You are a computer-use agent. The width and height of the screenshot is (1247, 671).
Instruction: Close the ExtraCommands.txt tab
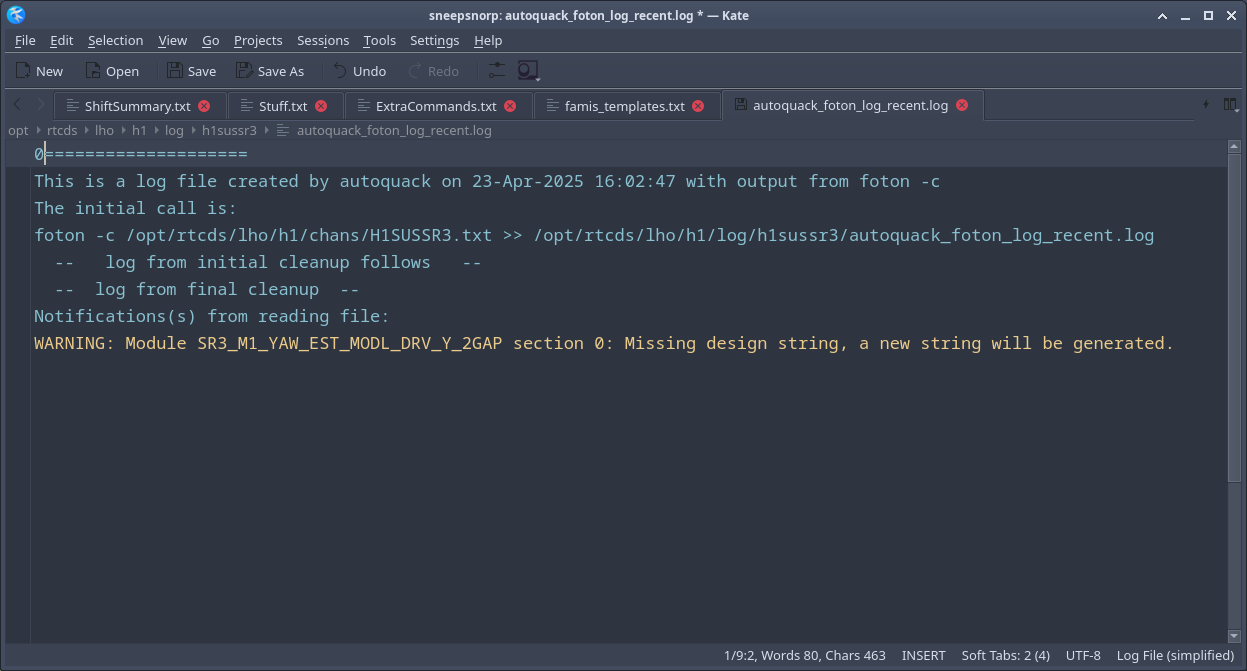point(510,105)
